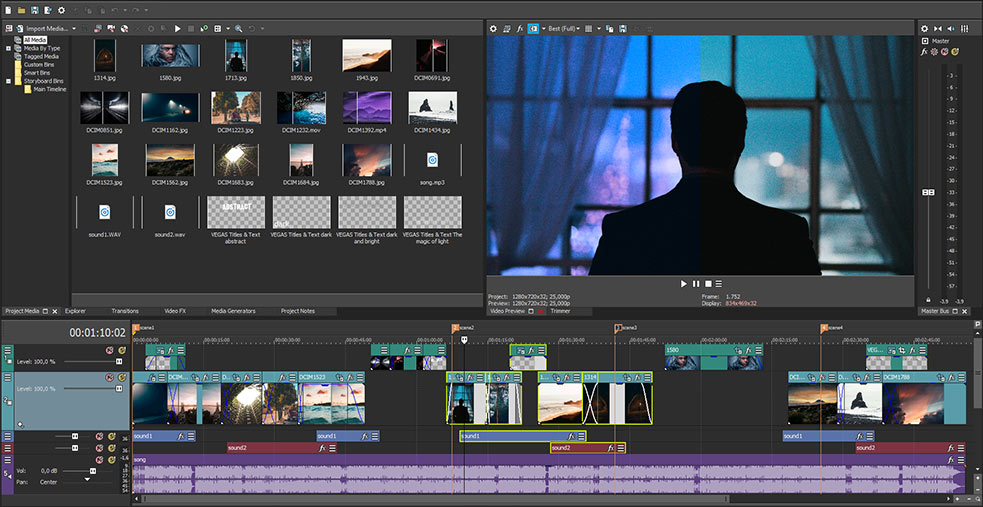Viewport: 983px width, 507px height.
Task: Select the 1580.jpg thumbnail
Action: (x=171, y=56)
